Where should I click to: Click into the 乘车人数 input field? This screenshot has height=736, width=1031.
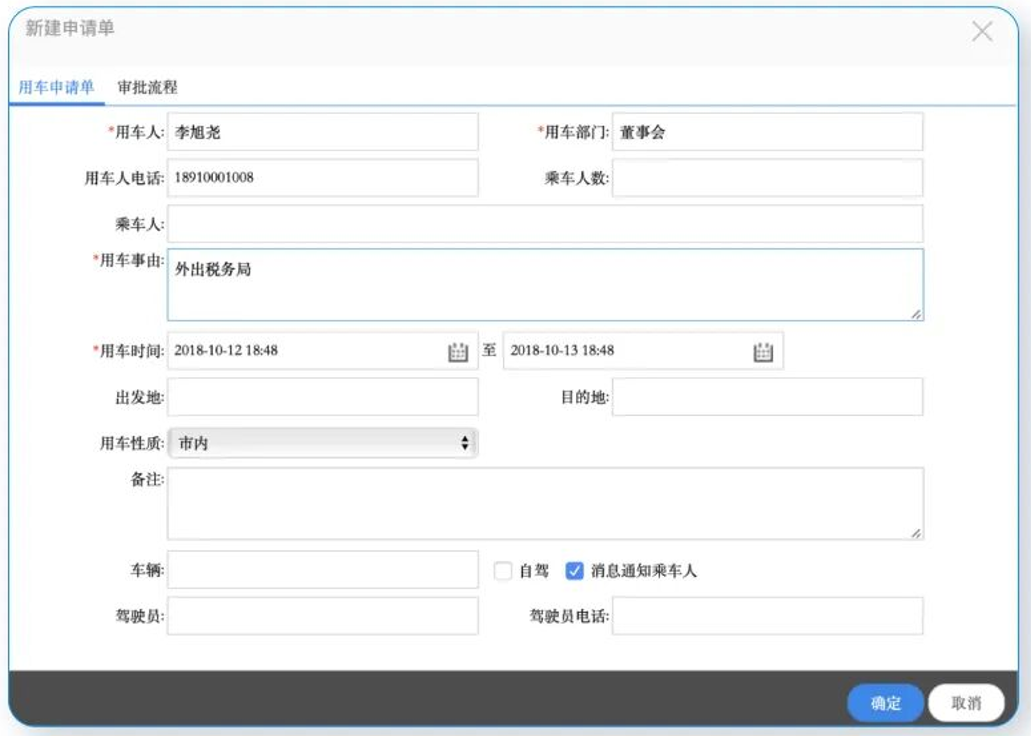point(767,178)
